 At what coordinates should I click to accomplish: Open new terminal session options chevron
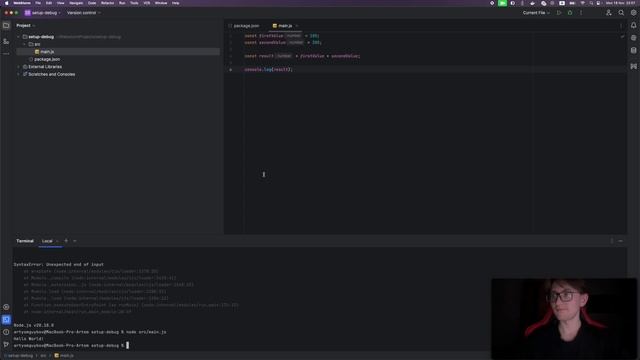75,241
